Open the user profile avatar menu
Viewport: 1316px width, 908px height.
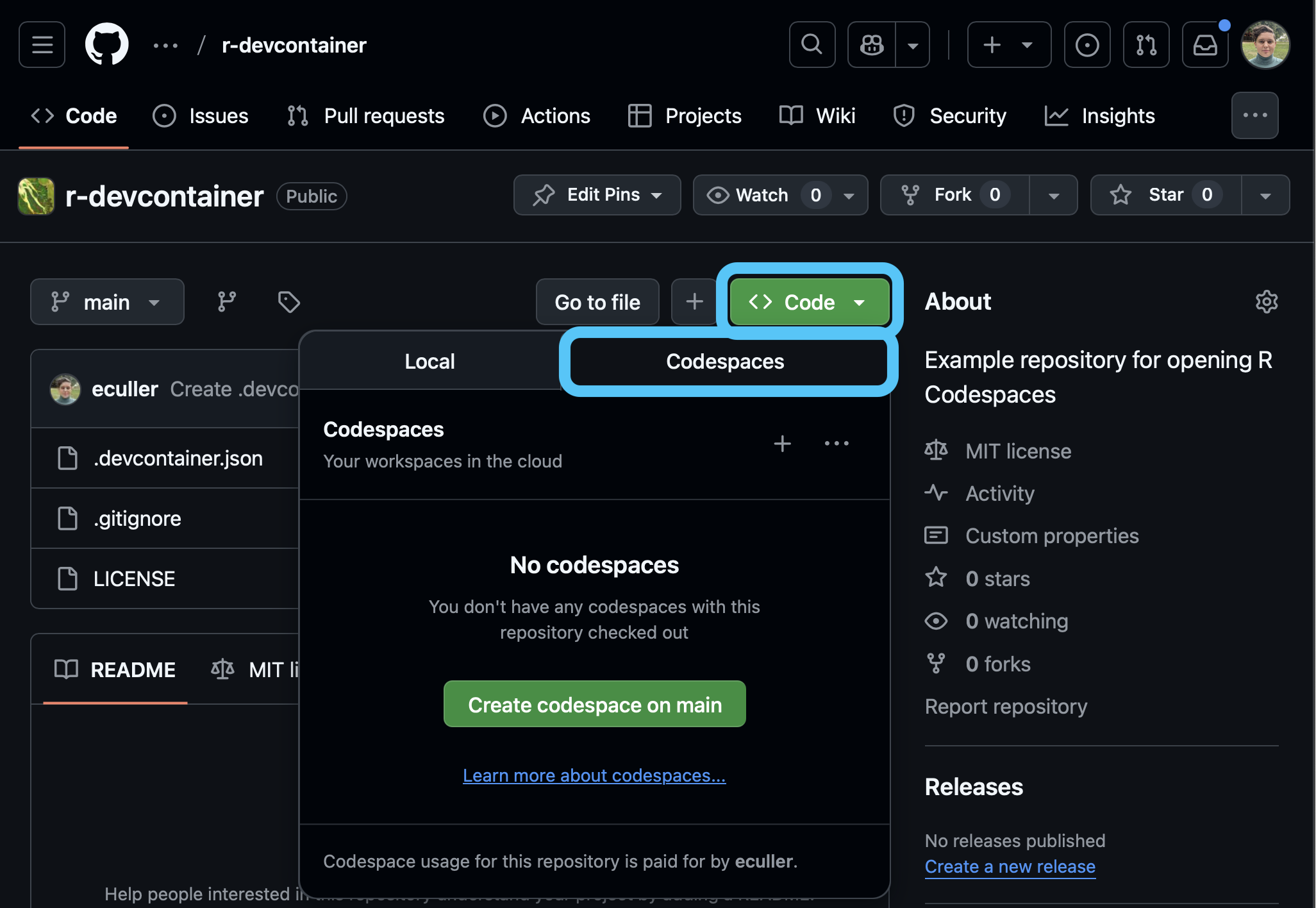(1265, 45)
